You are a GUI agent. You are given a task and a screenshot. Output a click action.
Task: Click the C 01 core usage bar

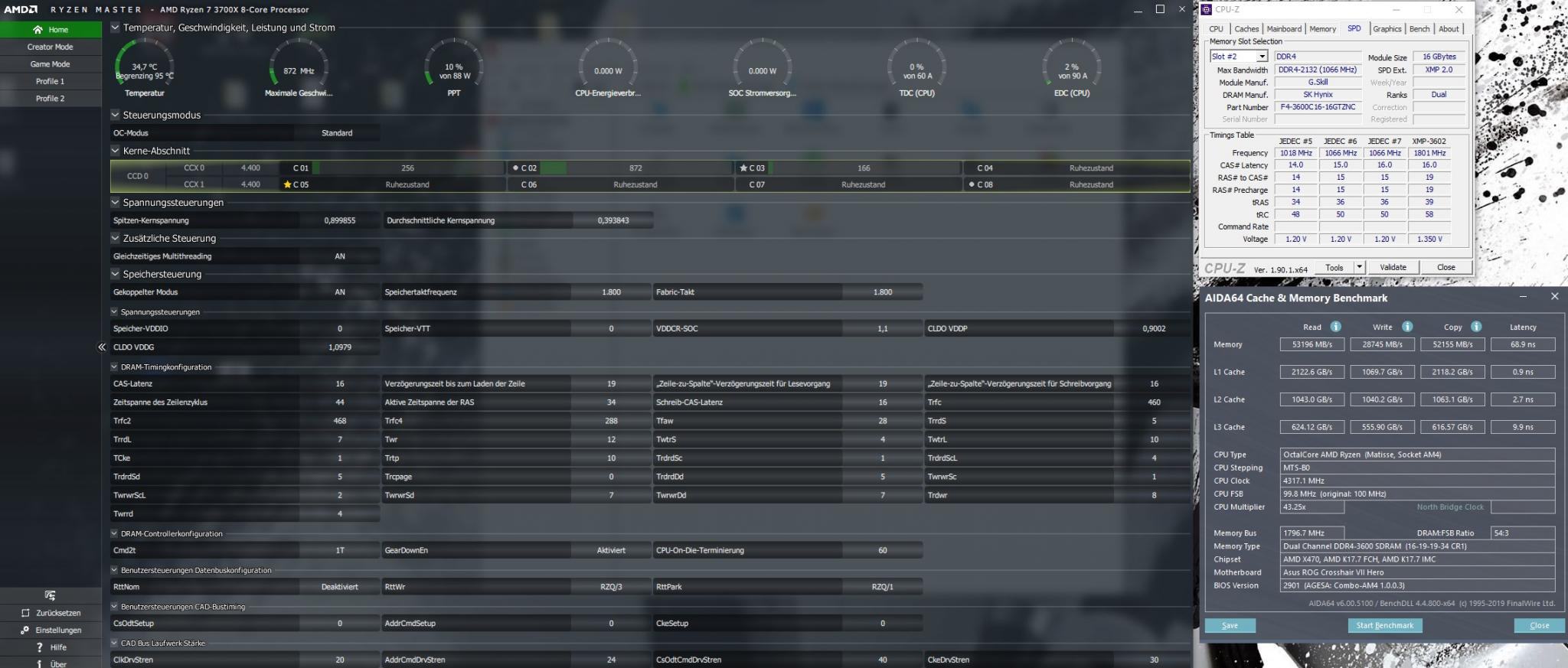coord(408,168)
